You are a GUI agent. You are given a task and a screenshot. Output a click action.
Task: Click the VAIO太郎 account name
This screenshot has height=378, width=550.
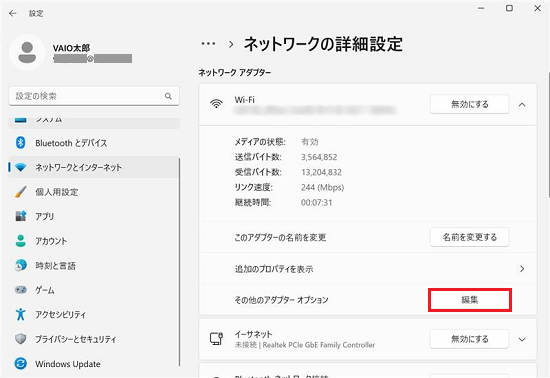coord(71,48)
